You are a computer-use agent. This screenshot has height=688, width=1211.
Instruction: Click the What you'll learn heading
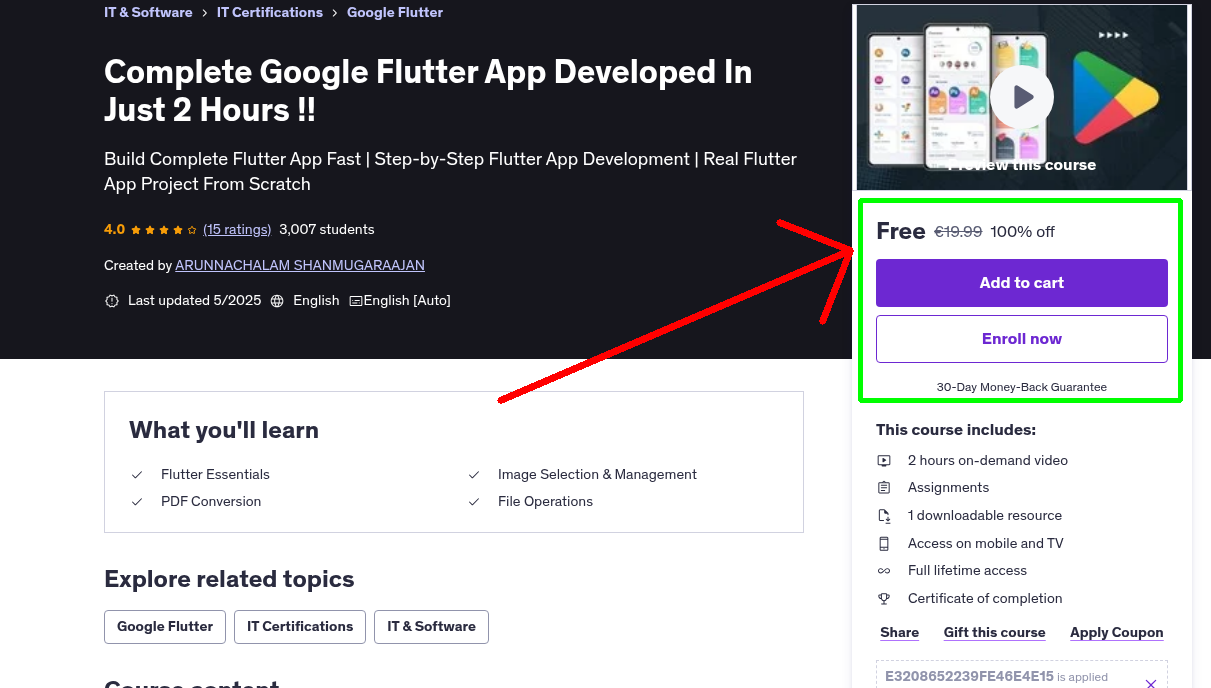pos(224,431)
